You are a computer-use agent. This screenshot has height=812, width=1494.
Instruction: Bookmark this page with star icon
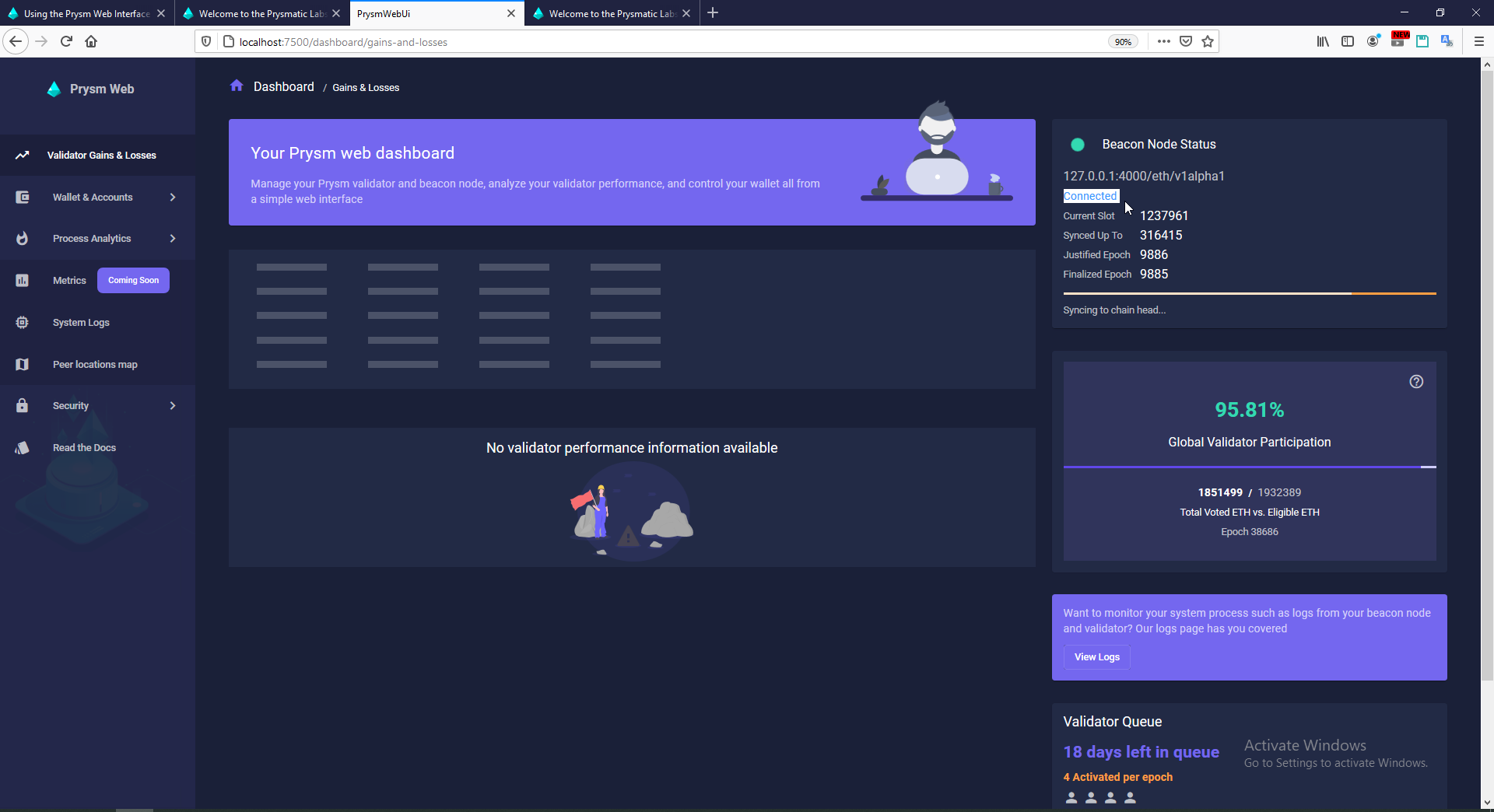[x=1208, y=42]
